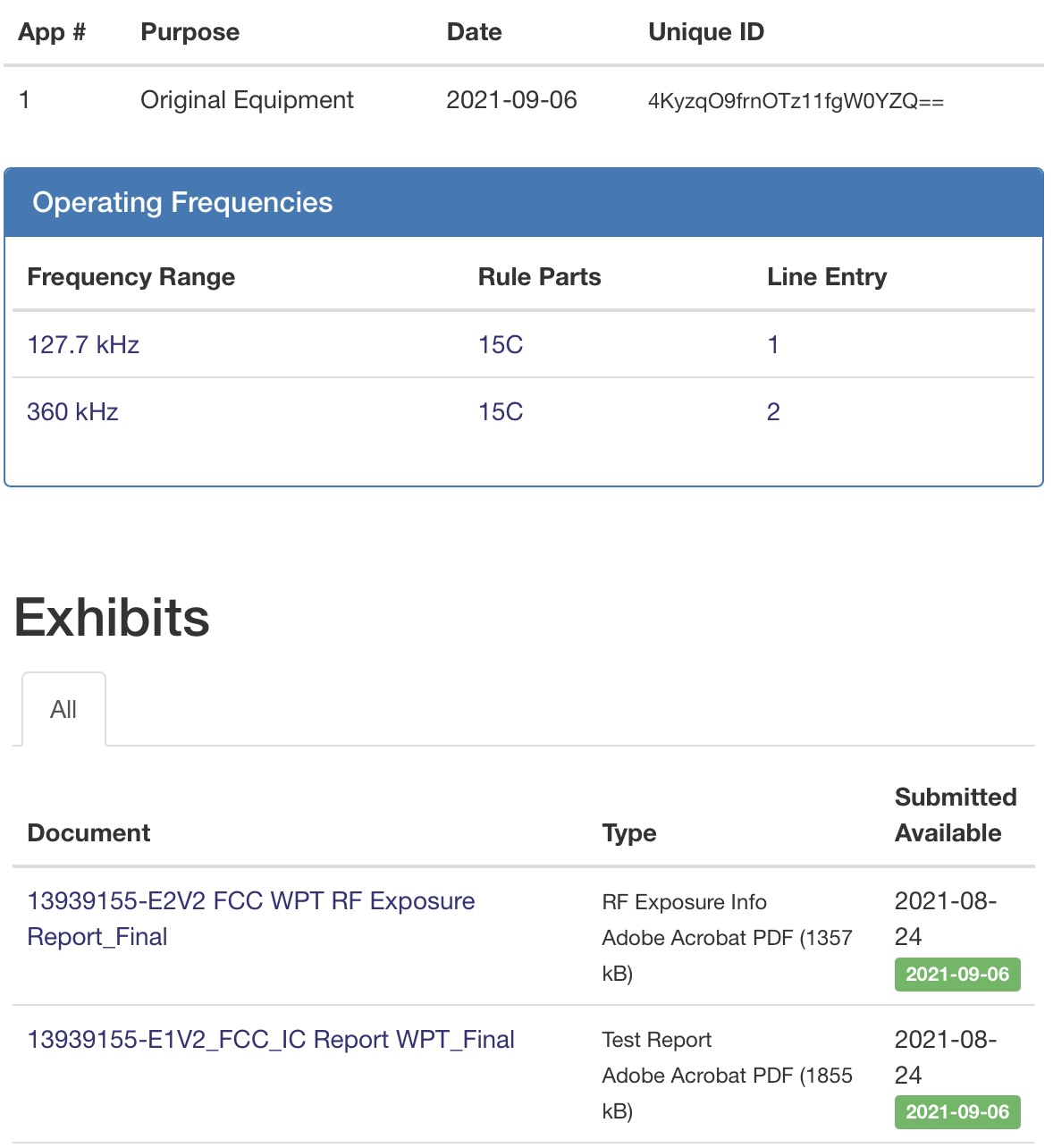The image size is (1053, 1148).
Task: Click the Unique ID column header
Action: [x=706, y=32]
